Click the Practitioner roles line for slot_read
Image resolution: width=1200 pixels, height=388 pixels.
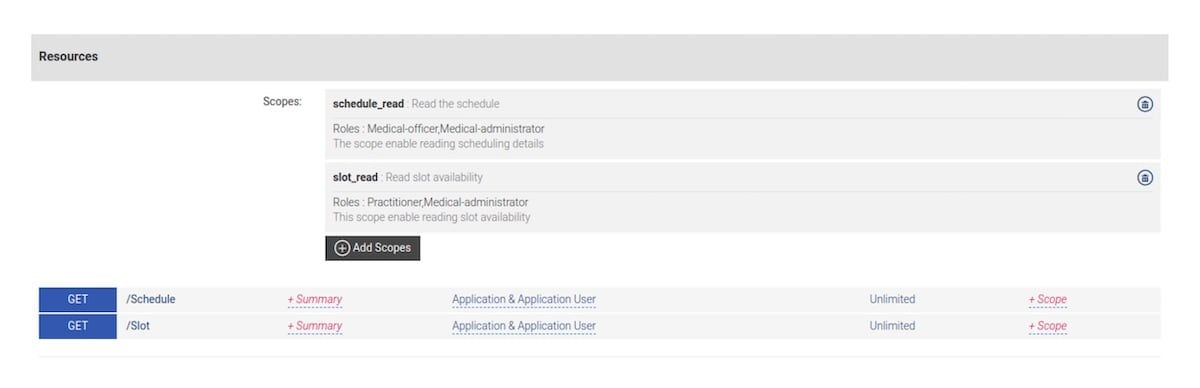pos(431,203)
